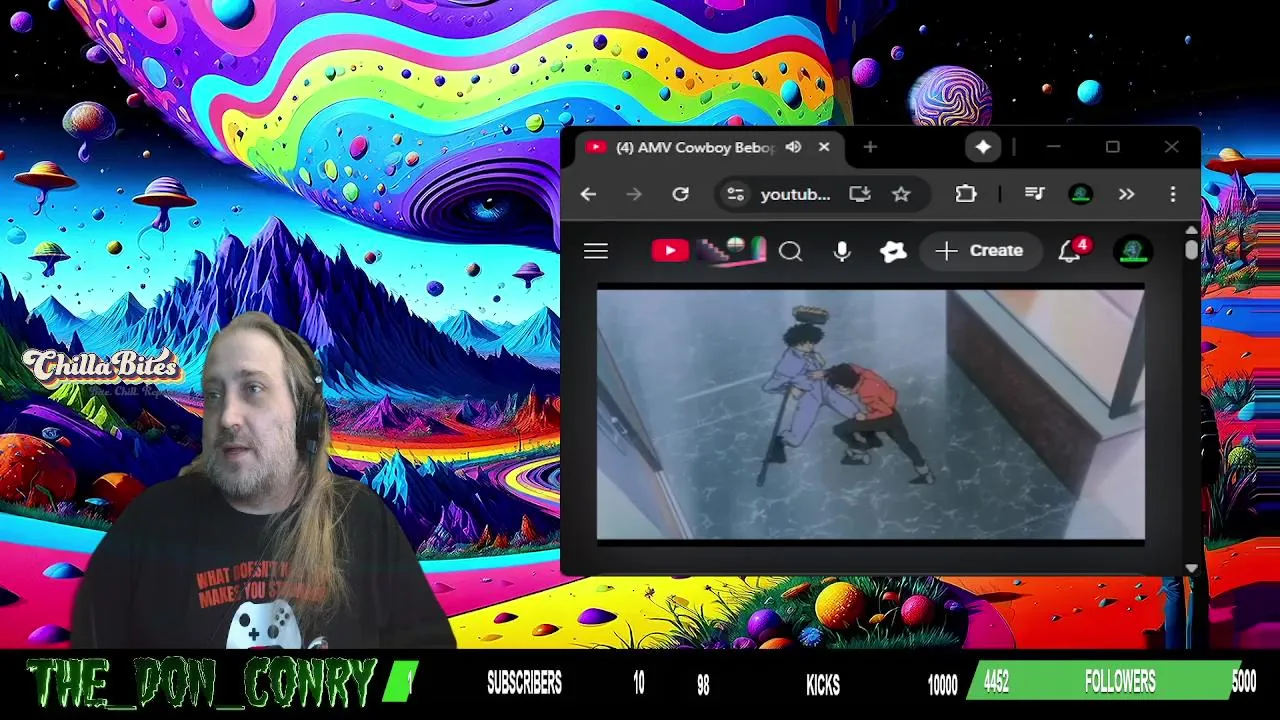The image size is (1280, 720).
Task: Click the Create button
Action: click(979, 251)
